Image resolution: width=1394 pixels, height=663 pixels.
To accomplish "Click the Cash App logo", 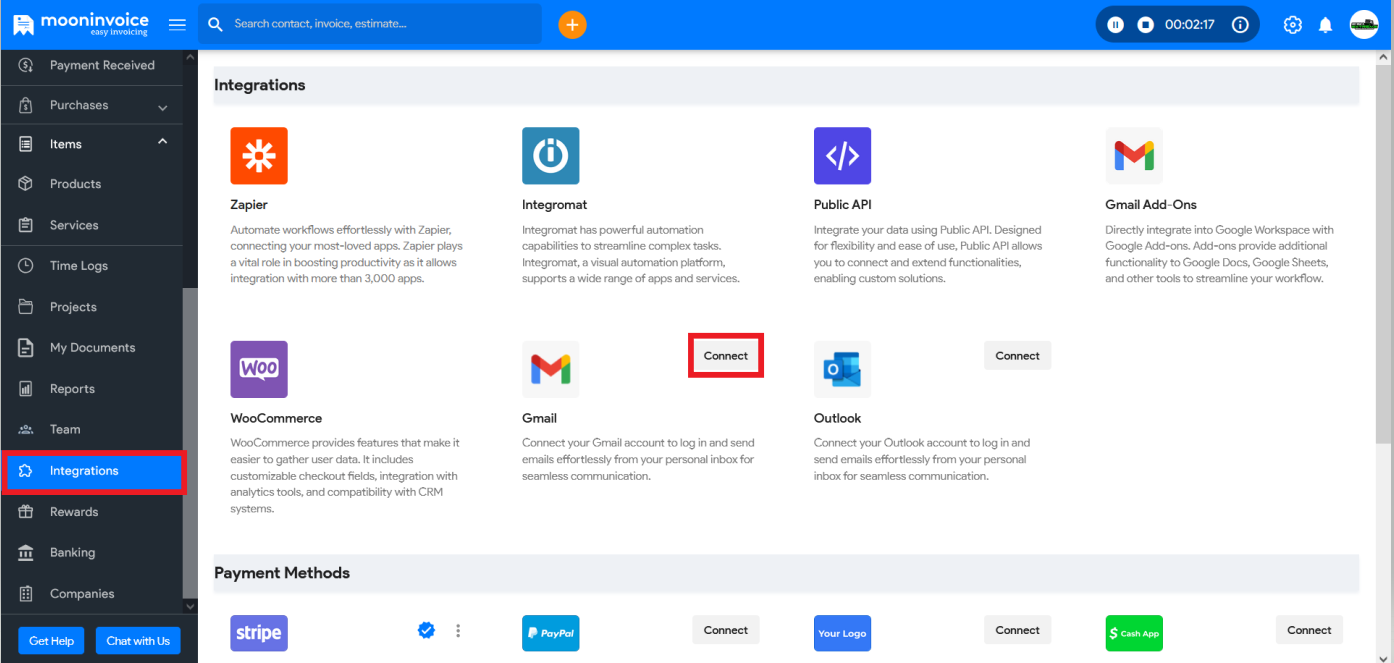I will point(1134,633).
